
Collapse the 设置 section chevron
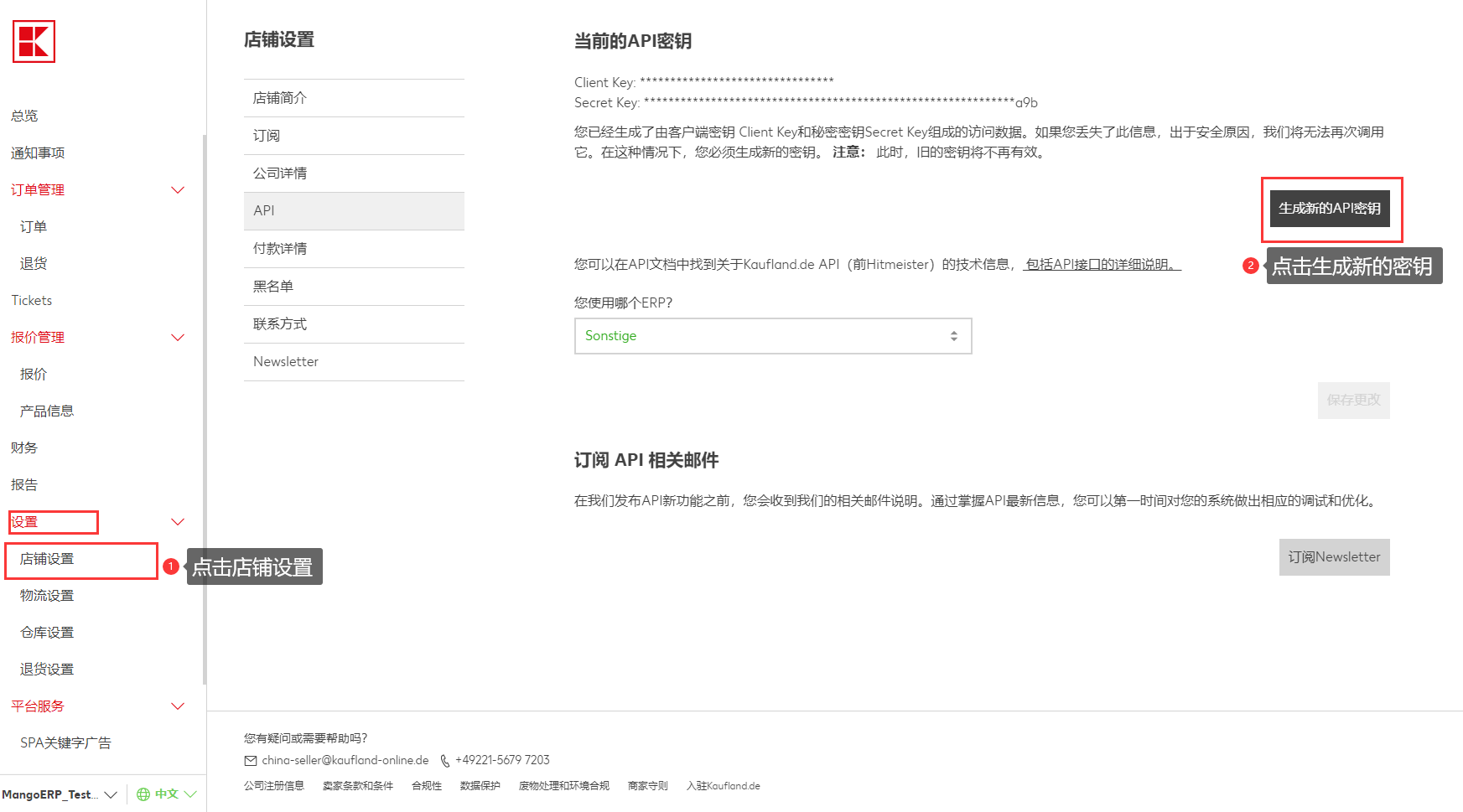[178, 522]
